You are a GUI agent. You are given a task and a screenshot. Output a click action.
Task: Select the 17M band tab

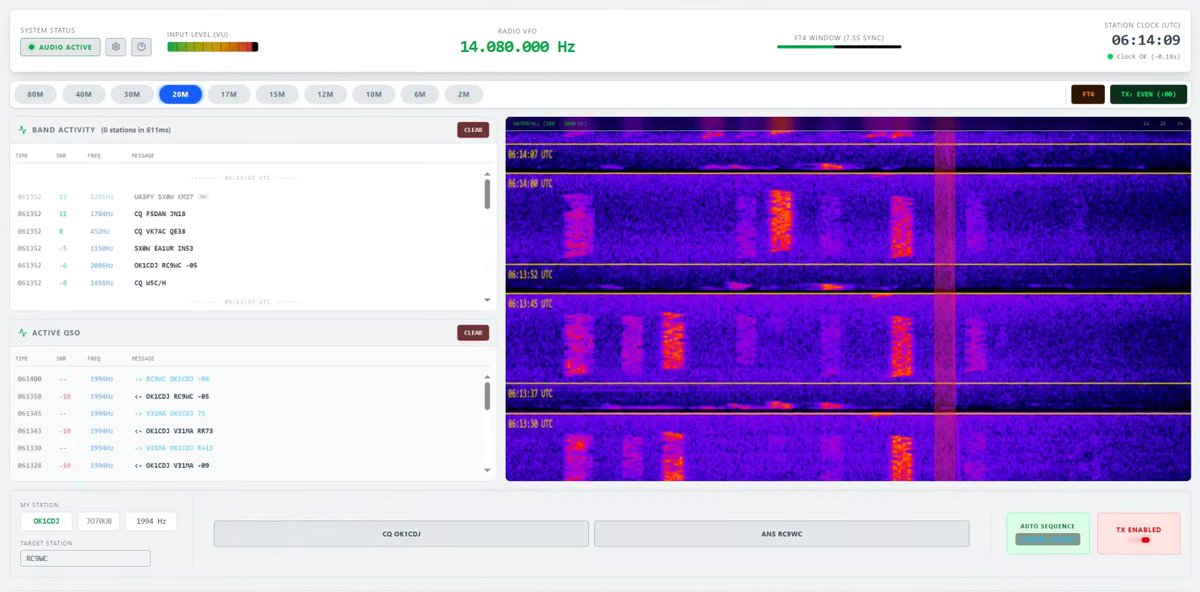pos(229,94)
